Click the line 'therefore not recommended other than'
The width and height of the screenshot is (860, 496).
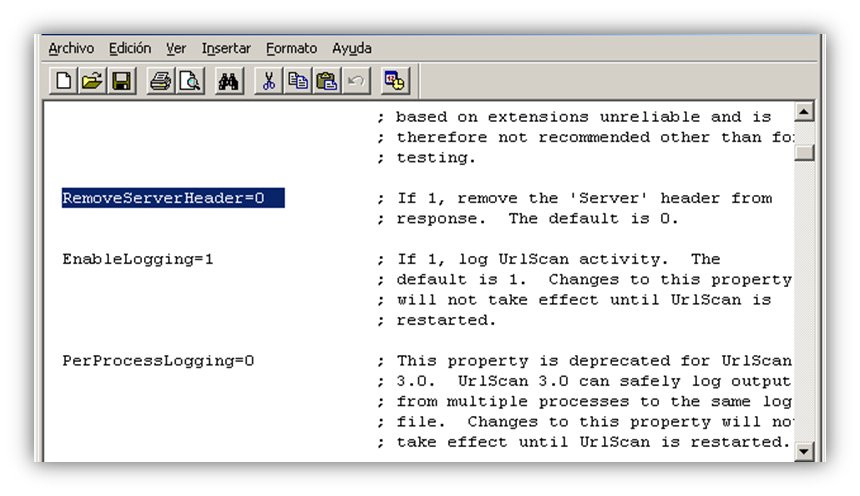point(579,138)
